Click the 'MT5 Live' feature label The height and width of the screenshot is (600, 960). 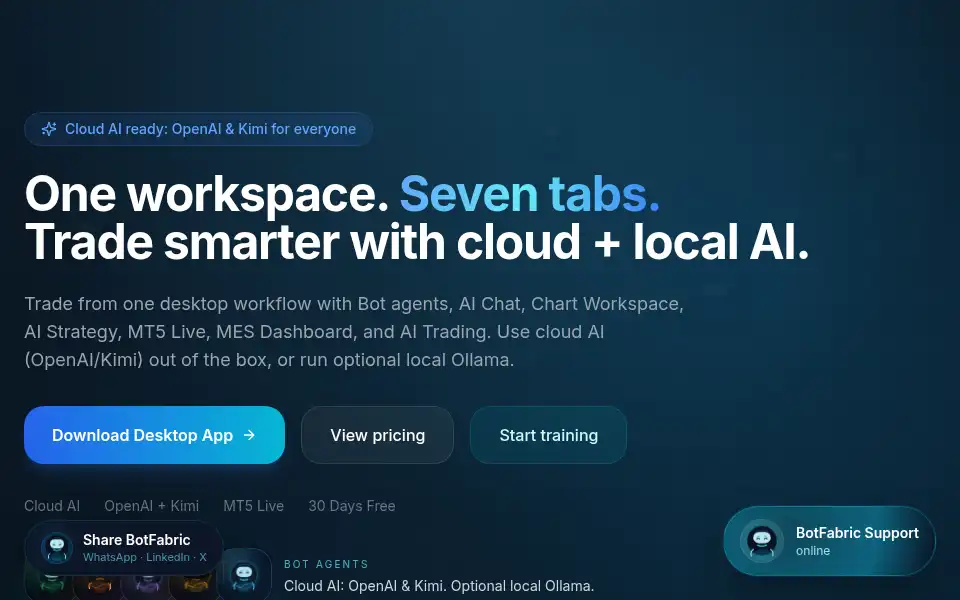(253, 506)
